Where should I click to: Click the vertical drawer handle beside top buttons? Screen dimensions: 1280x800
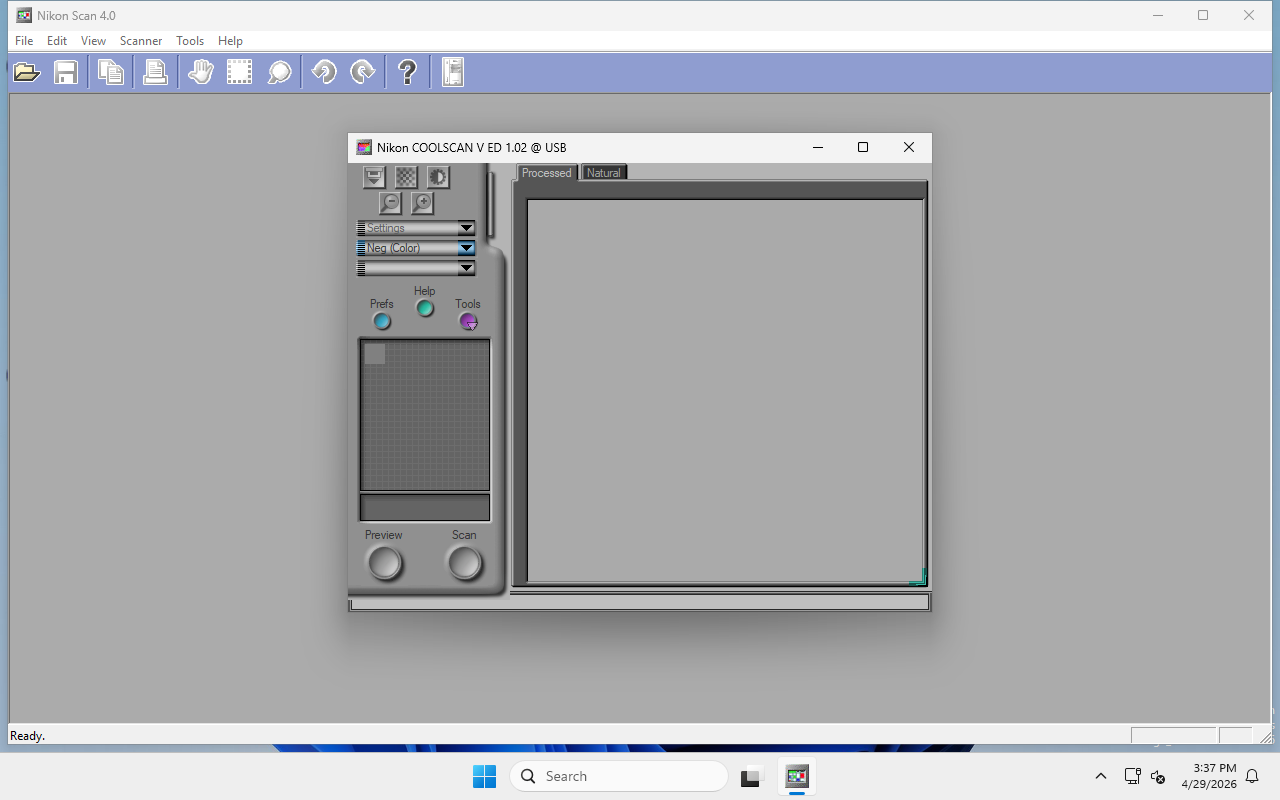click(490, 205)
